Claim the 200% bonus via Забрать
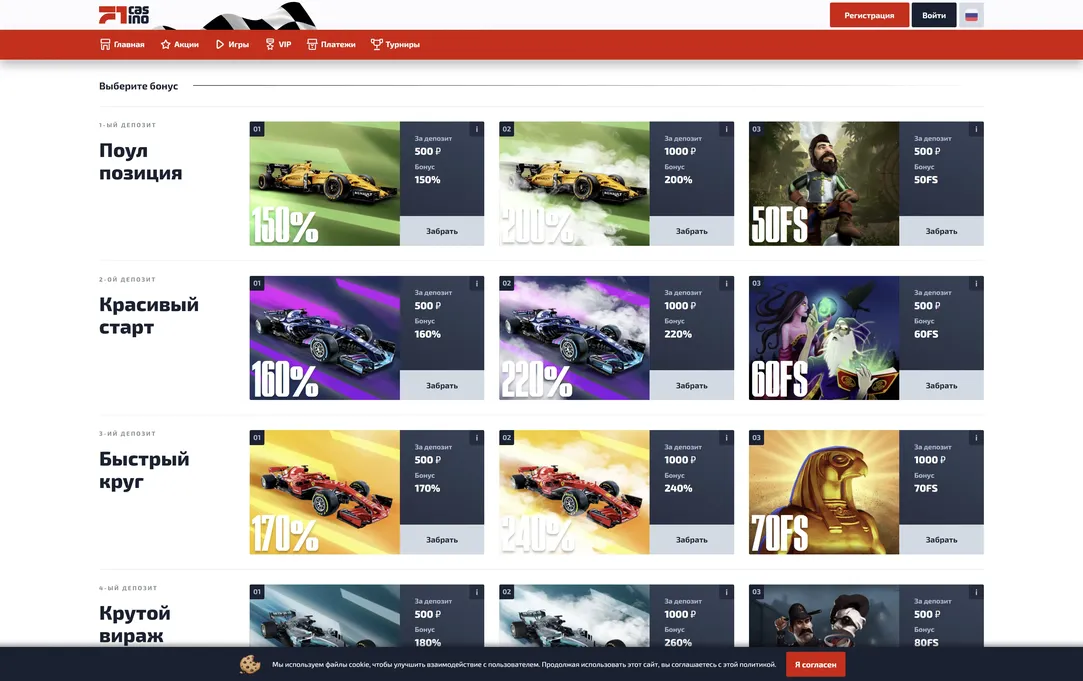Image resolution: width=1083 pixels, height=681 pixels. tap(692, 230)
